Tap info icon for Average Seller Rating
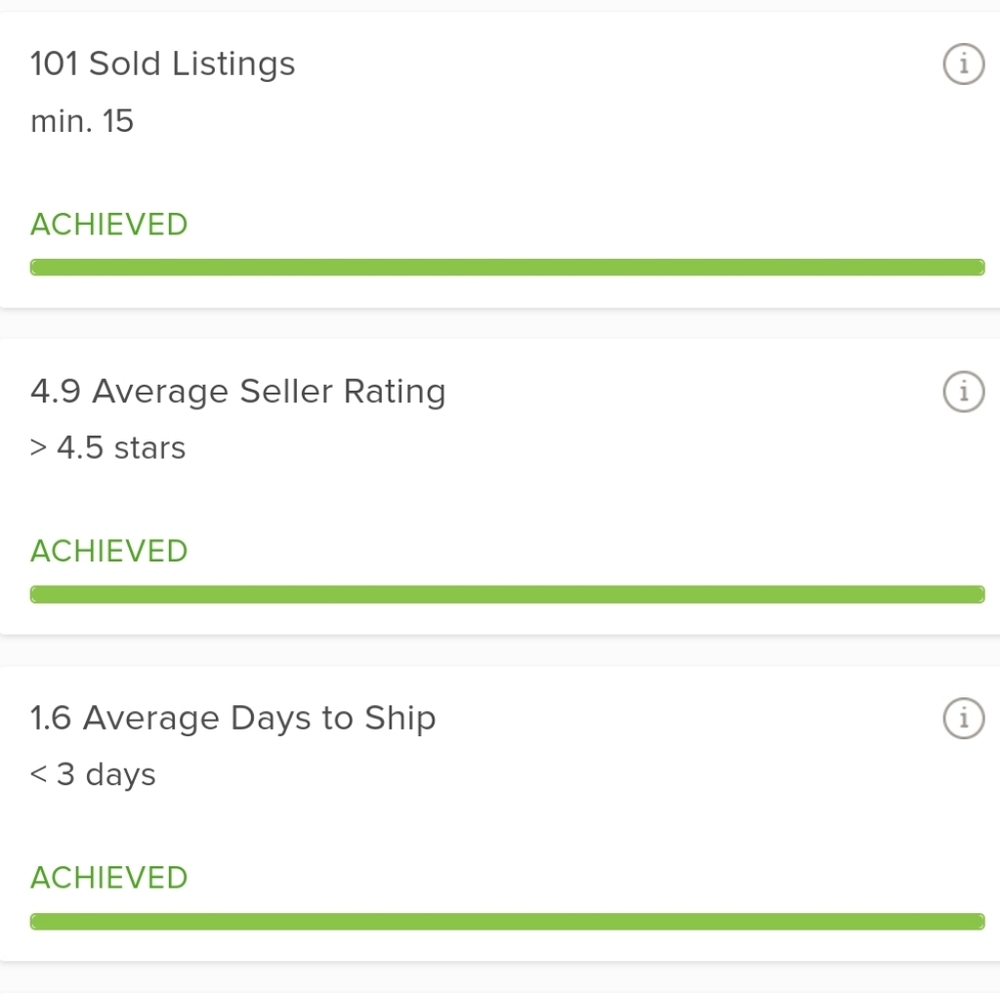1000x1000 pixels. coord(964,391)
